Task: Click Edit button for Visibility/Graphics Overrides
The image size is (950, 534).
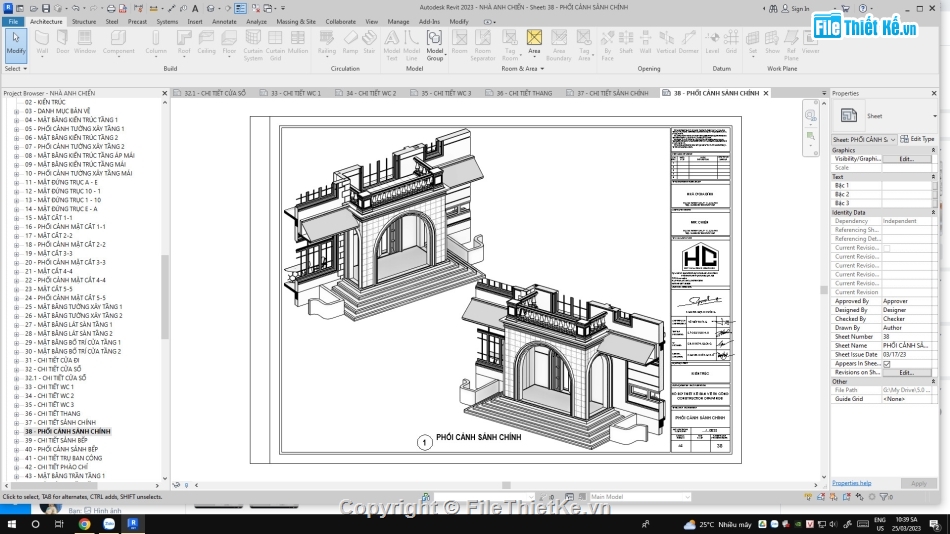Action: pos(906,159)
